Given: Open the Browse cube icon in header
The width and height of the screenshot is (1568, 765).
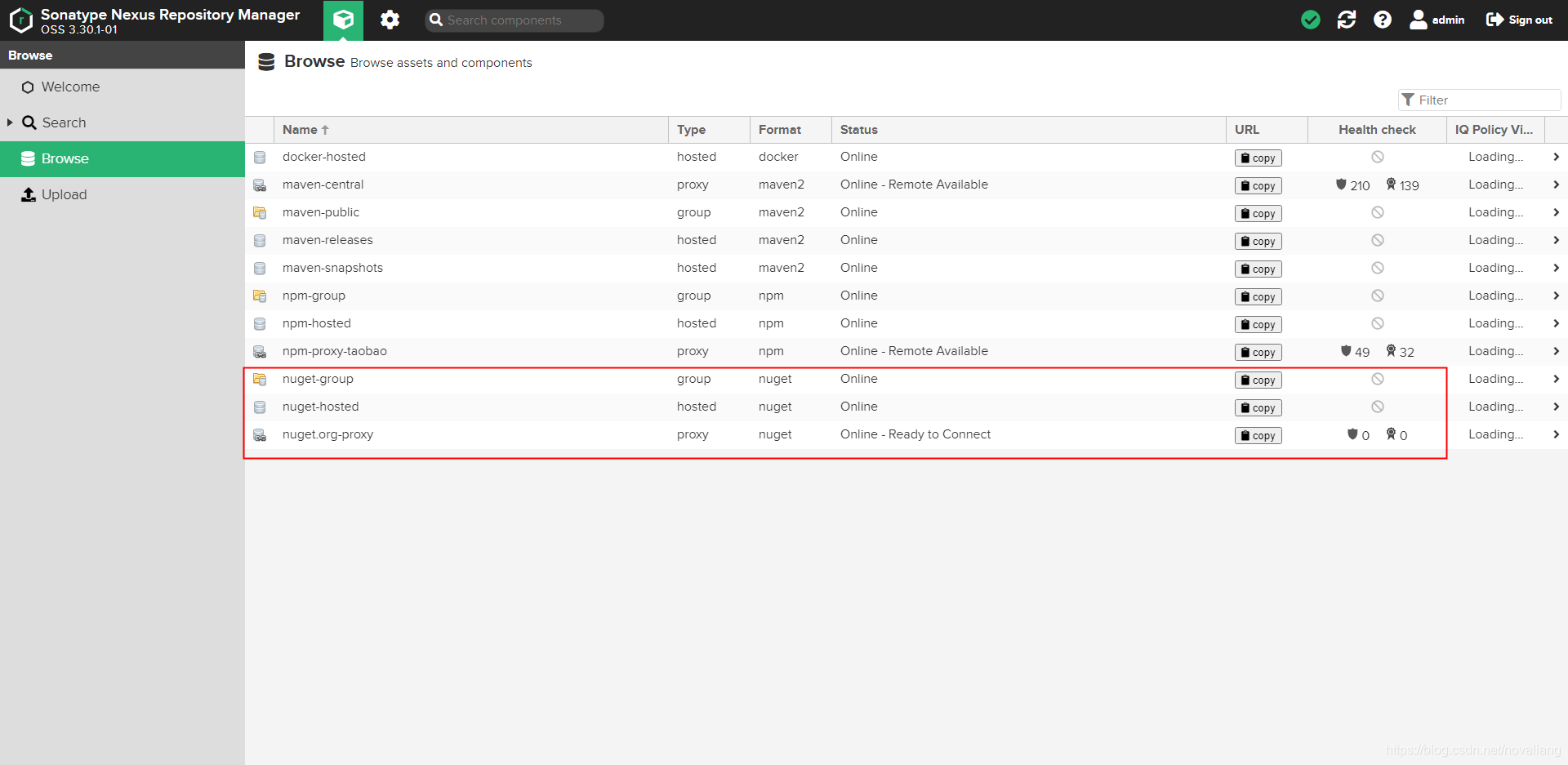Looking at the screenshot, I should 343,20.
